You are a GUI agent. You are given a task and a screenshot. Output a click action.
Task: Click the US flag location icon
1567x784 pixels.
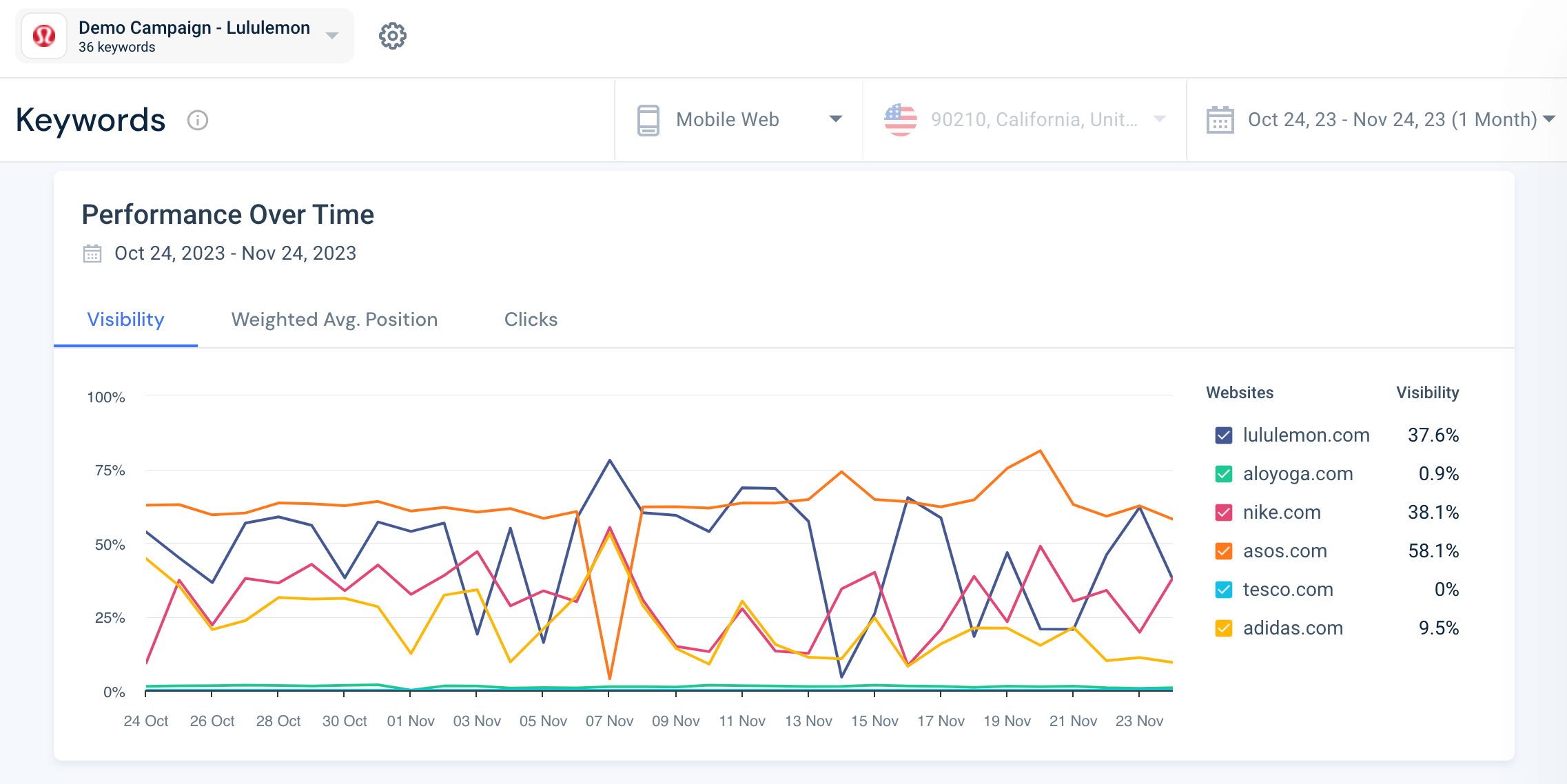900,120
